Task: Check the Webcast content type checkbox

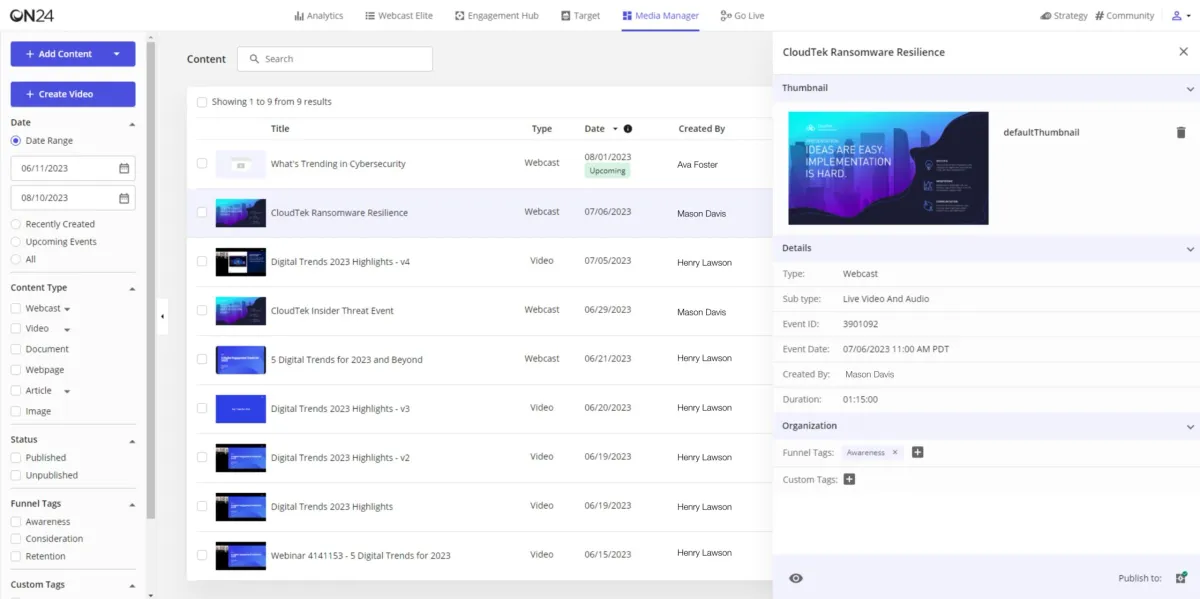Action: click(16, 308)
